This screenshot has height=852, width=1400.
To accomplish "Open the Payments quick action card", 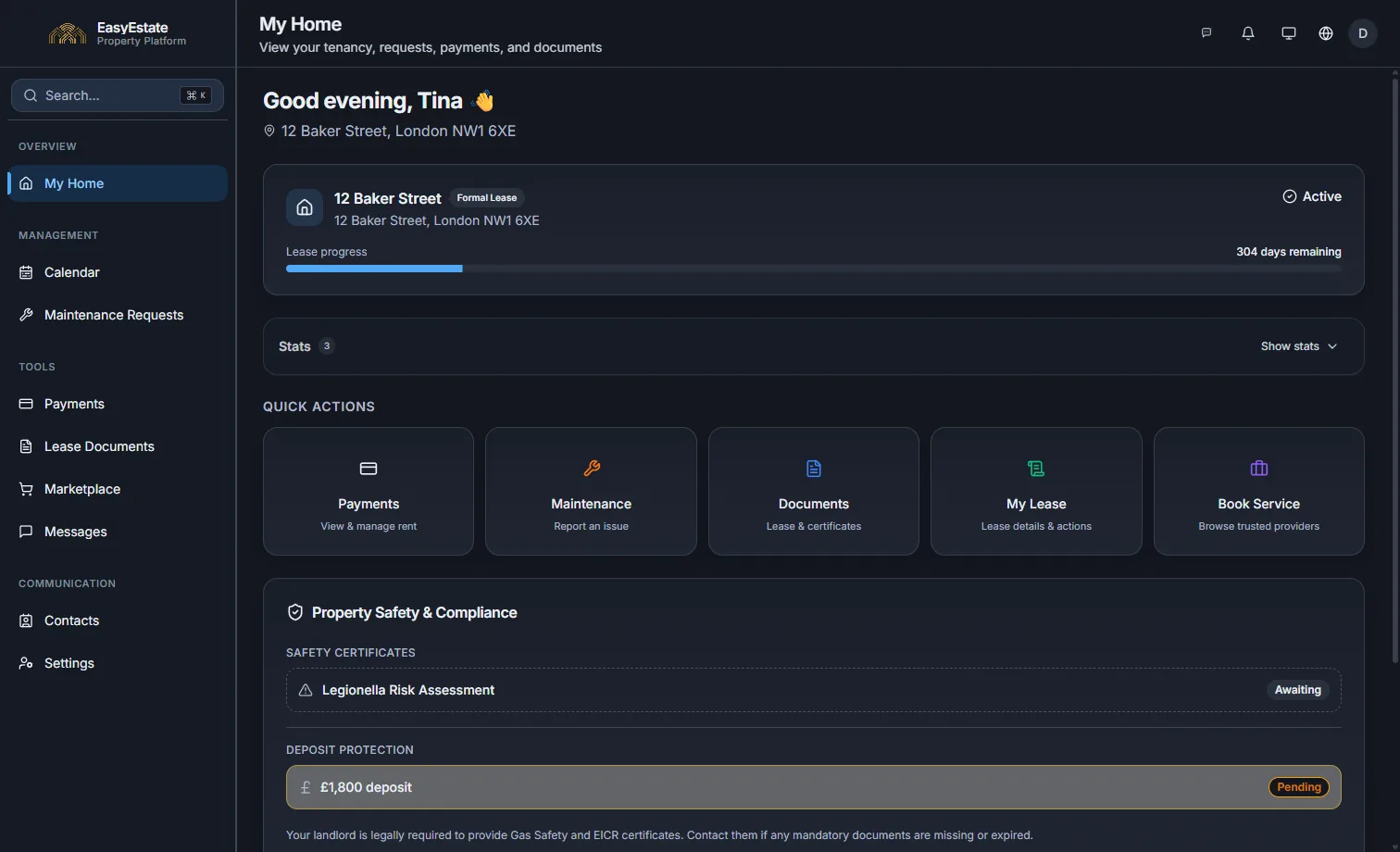I will tap(369, 491).
